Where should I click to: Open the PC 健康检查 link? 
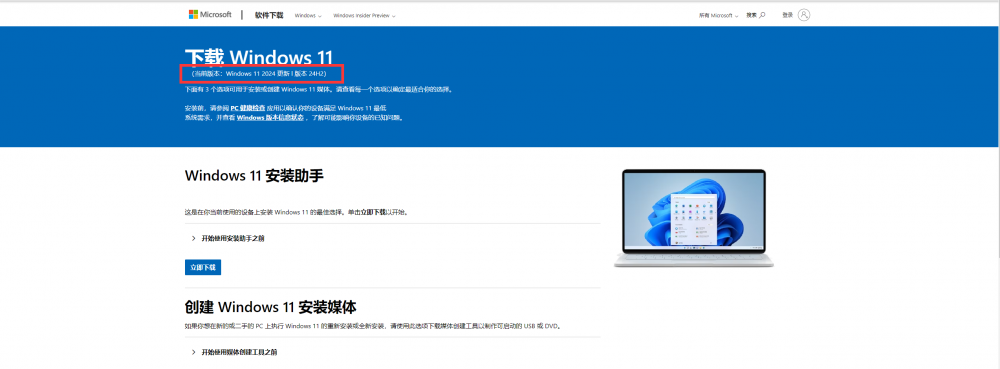(x=247, y=108)
